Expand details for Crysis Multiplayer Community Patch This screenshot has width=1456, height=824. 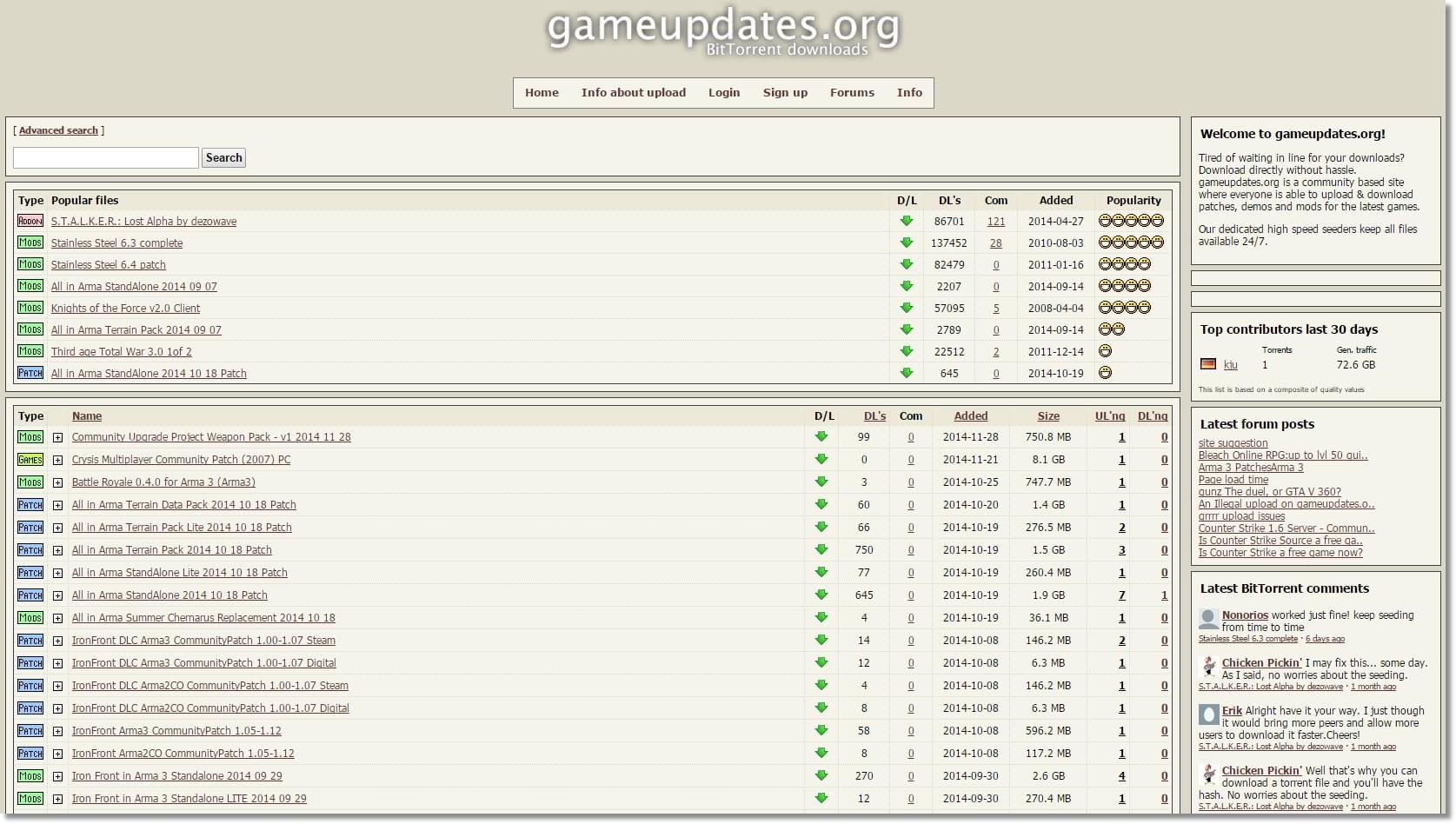[x=57, y=460]
